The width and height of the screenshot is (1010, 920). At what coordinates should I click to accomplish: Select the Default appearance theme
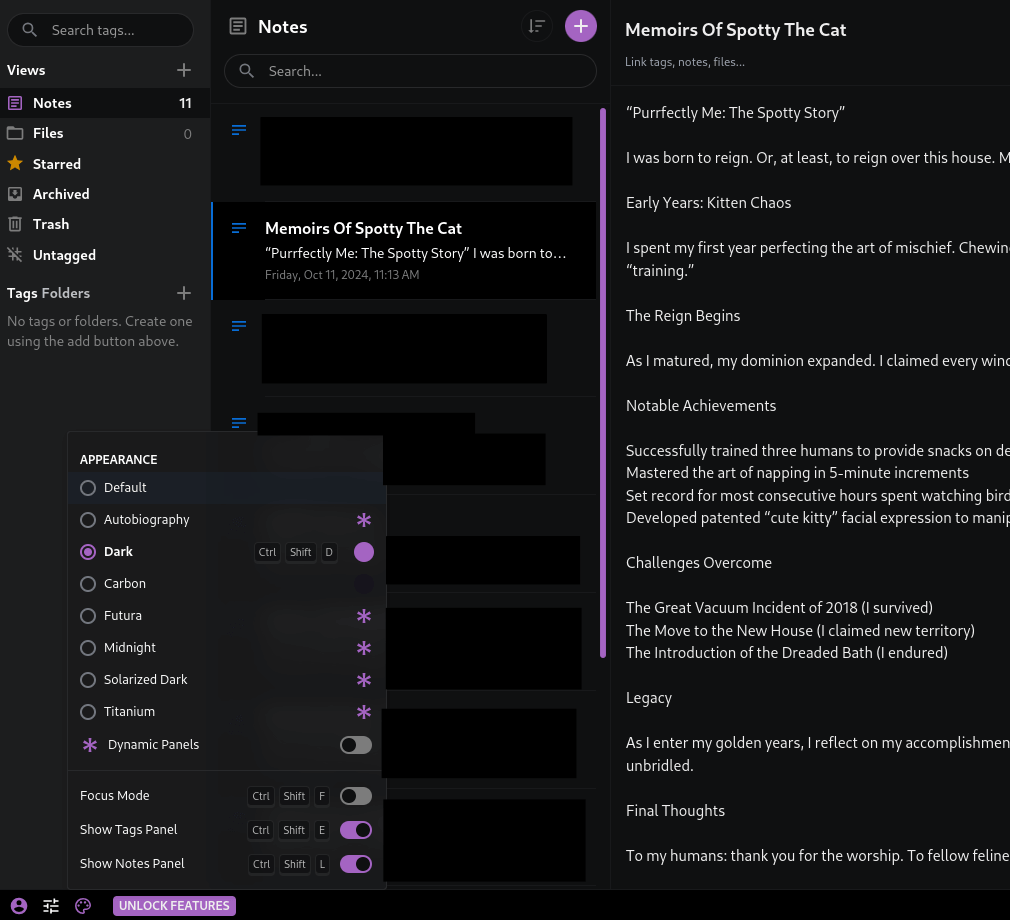point(88,488)
